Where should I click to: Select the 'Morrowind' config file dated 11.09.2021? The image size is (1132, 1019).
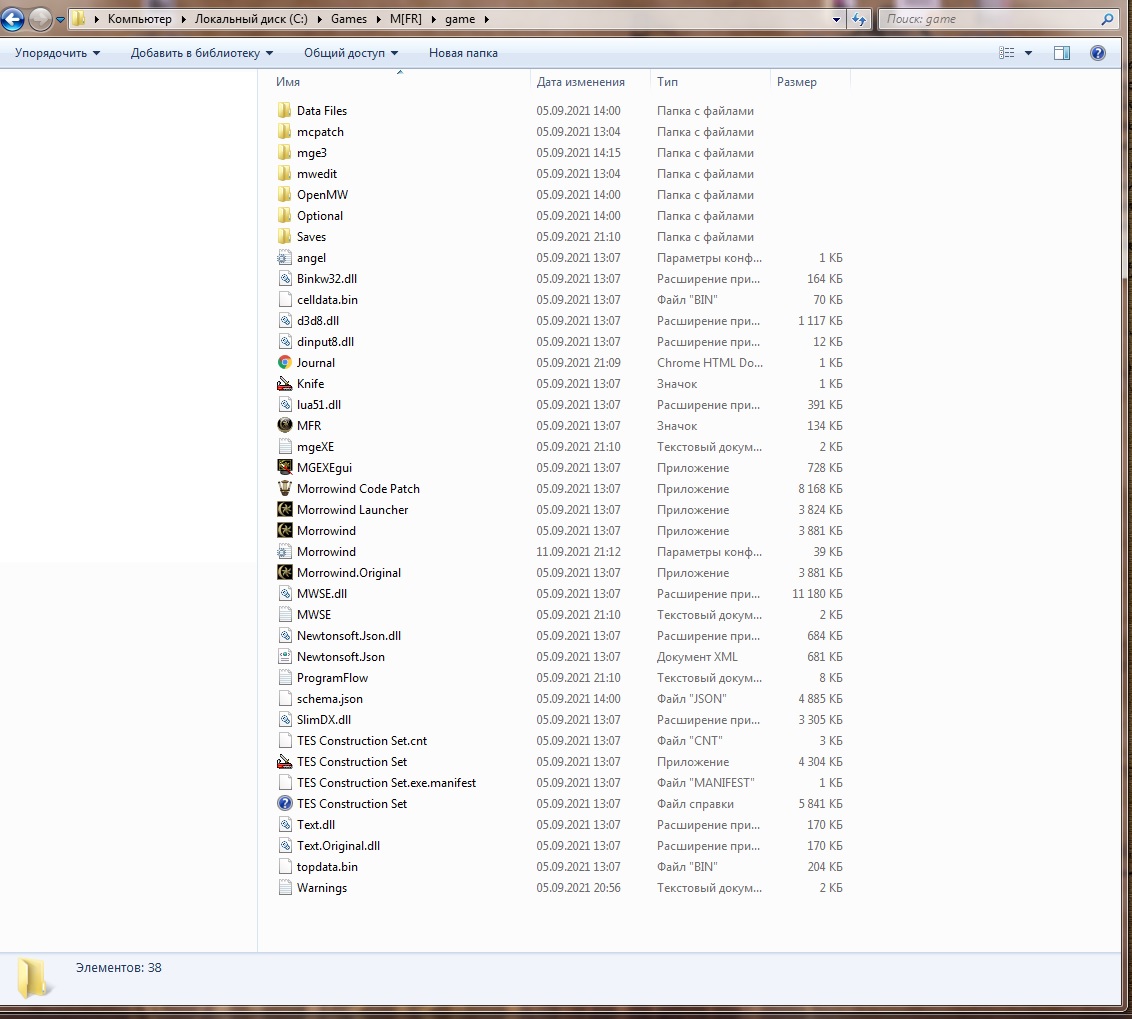(x=326, y=552)
